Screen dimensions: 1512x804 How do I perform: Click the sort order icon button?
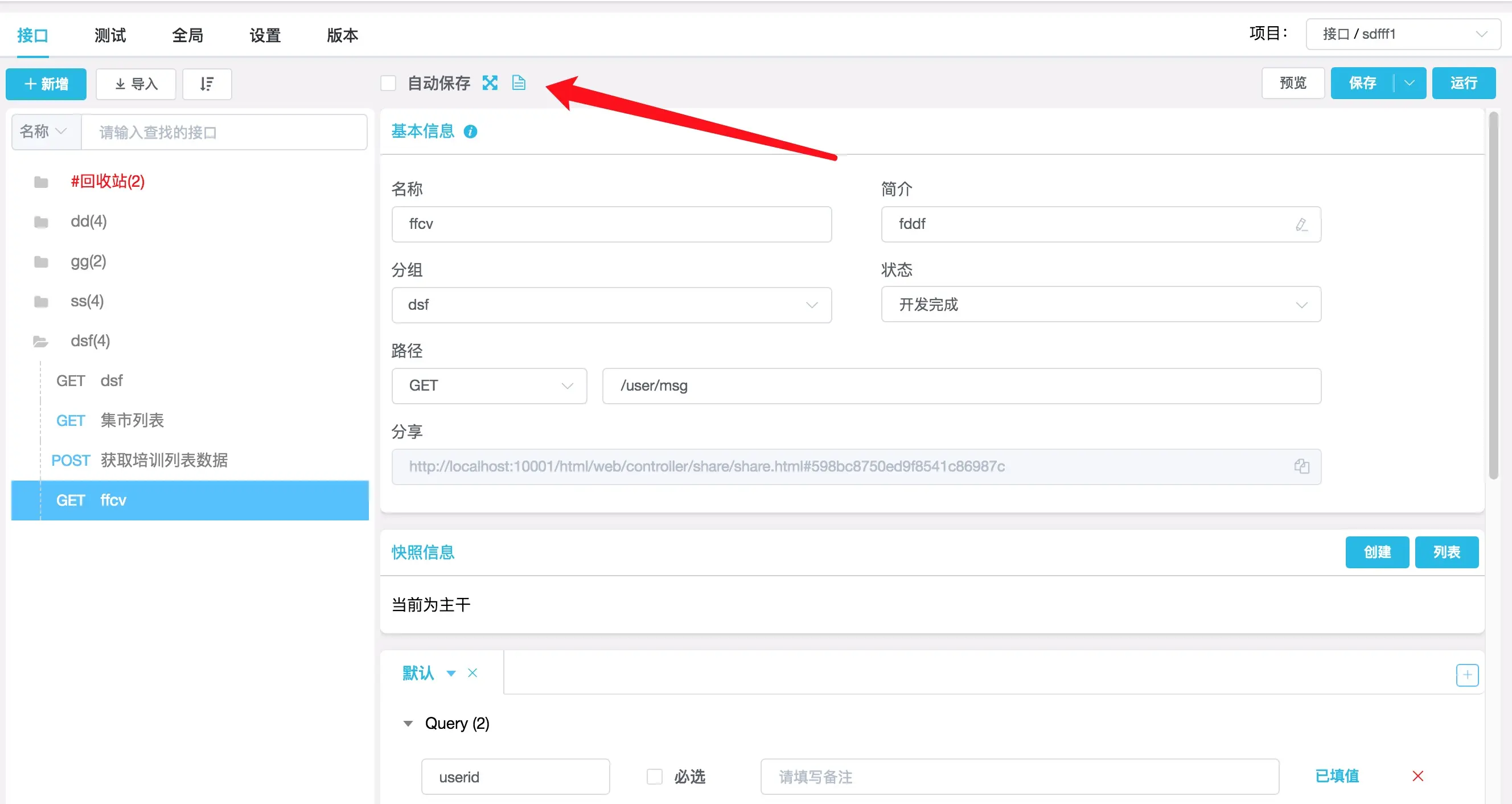(207, 84)
